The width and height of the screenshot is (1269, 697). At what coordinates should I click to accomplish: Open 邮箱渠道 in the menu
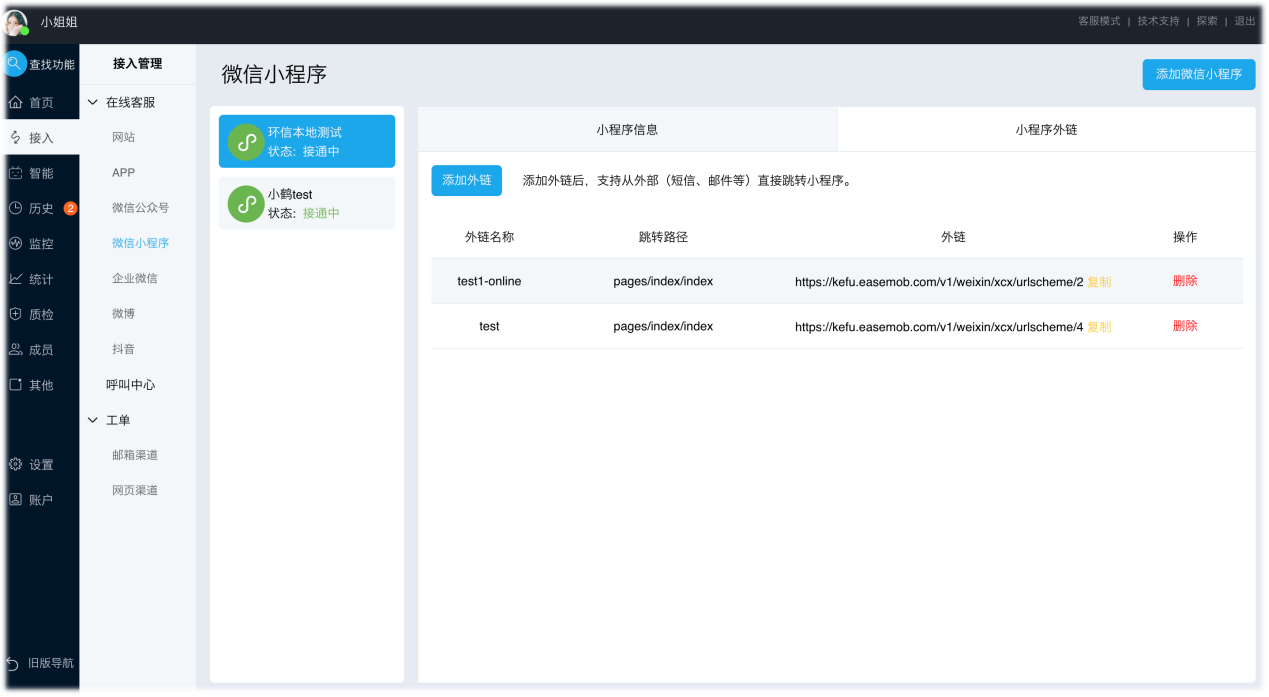pyautogui.click(x=135, y=455)
